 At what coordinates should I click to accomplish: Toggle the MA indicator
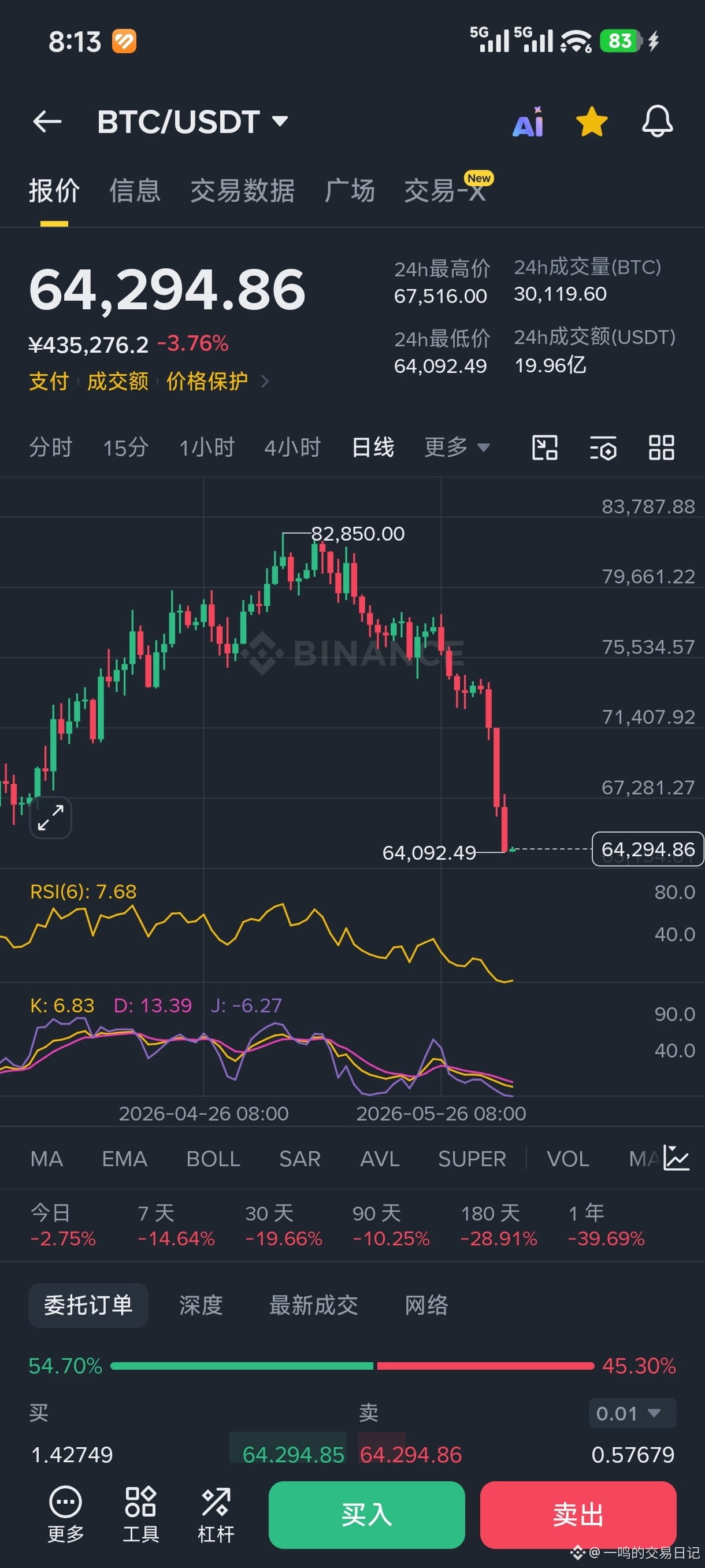[47, 1158]
